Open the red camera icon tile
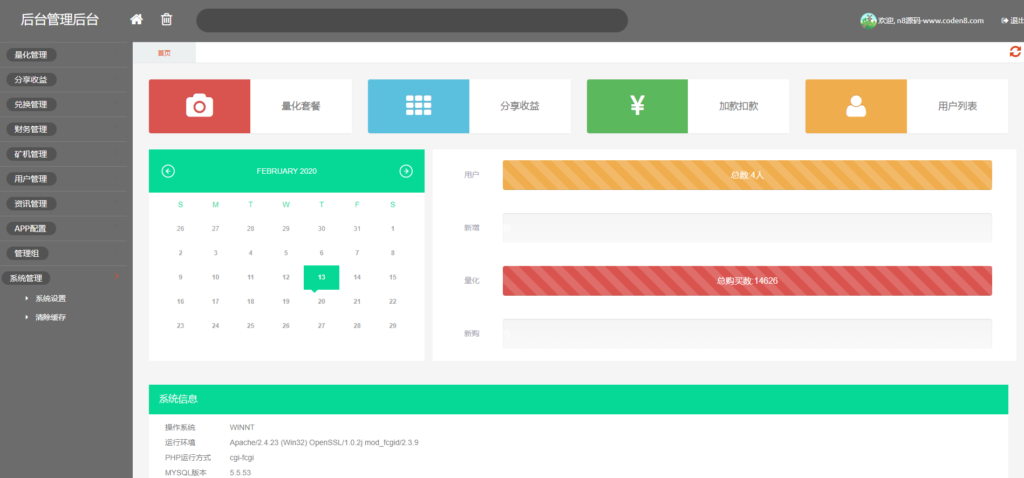The height and width of the screenshot is (478, 1024). tap(199, 106)
